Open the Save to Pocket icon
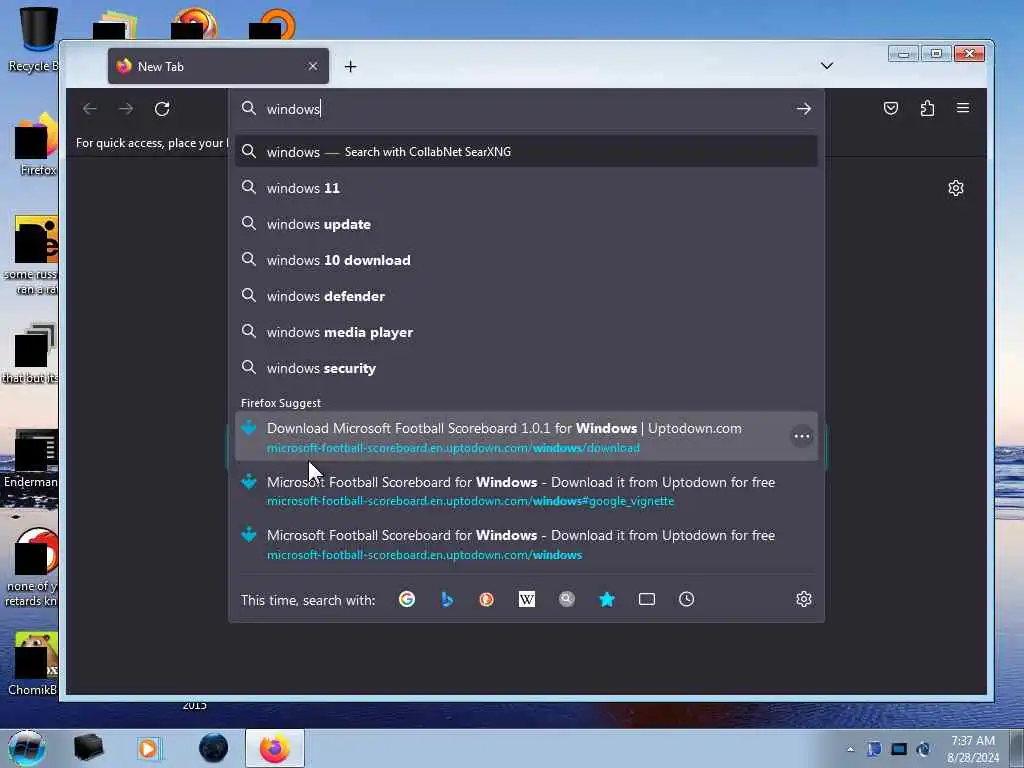The image size is (1024, 768). pyautogui.click(x=891, y=108)
